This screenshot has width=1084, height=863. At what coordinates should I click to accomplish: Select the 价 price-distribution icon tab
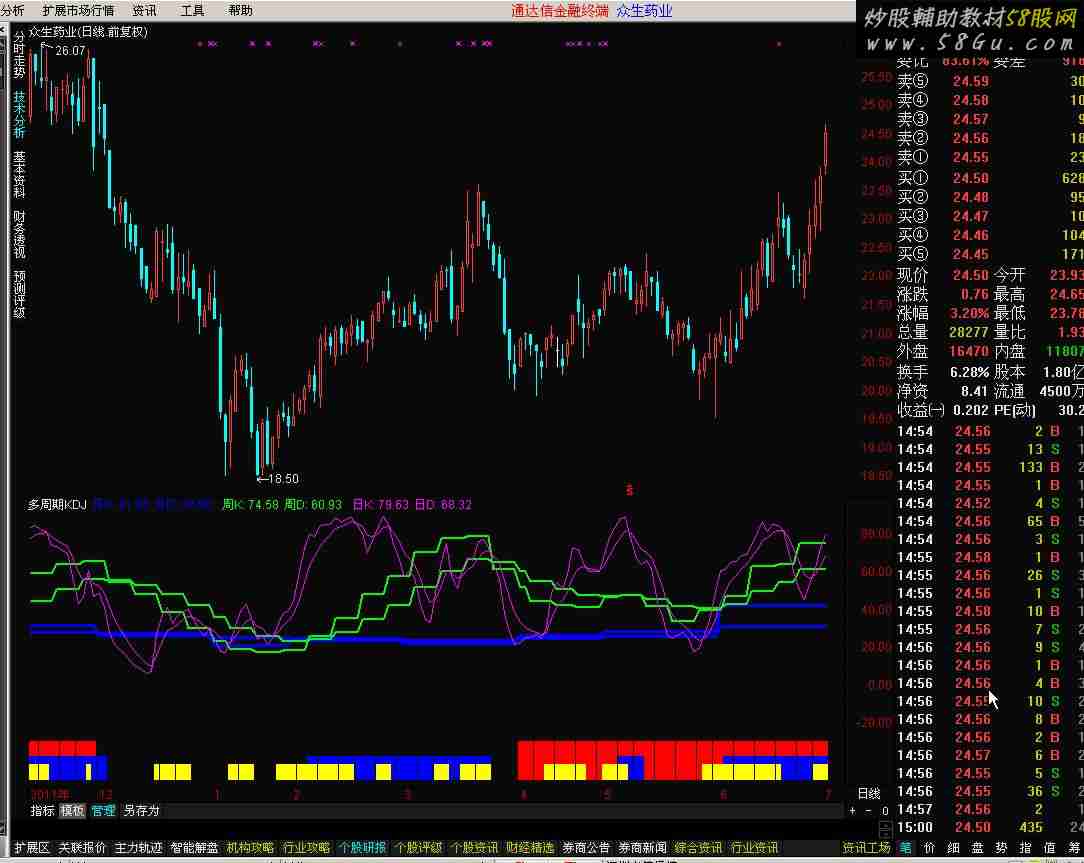pyautogui.click(x=929, y=848)
